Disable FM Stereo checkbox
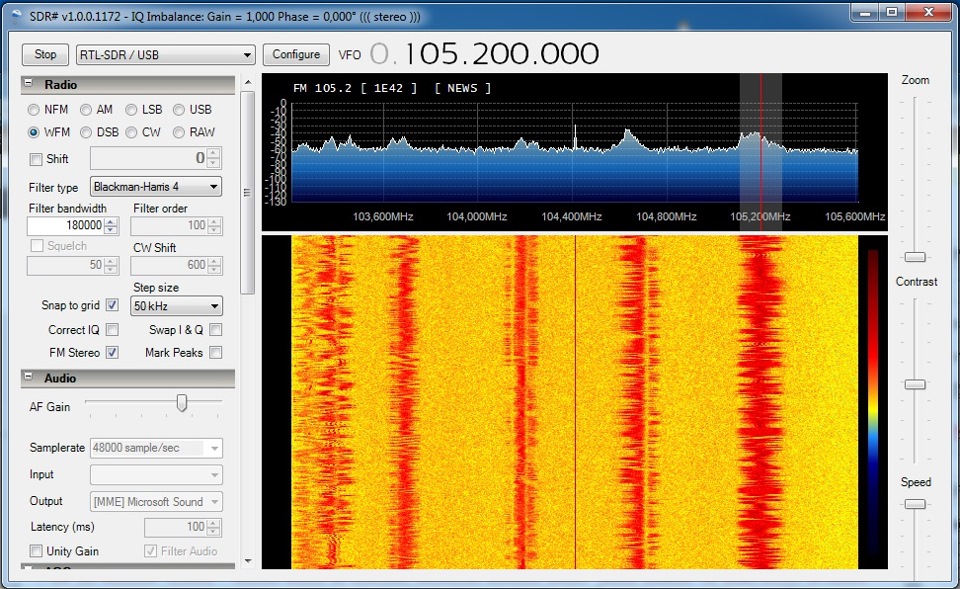 (x=112, y=352)
